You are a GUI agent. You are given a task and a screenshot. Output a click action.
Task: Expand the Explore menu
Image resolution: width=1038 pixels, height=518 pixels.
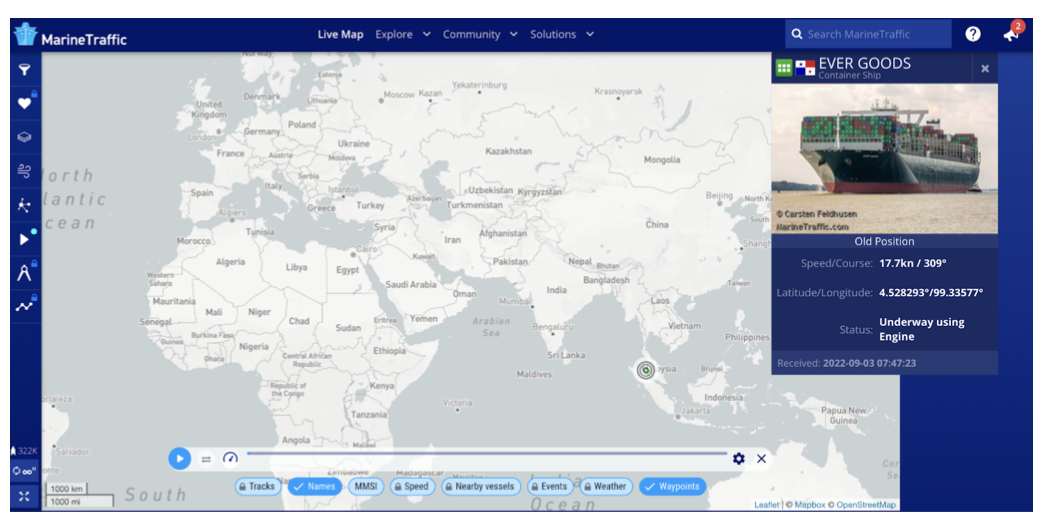coord(402,34)
